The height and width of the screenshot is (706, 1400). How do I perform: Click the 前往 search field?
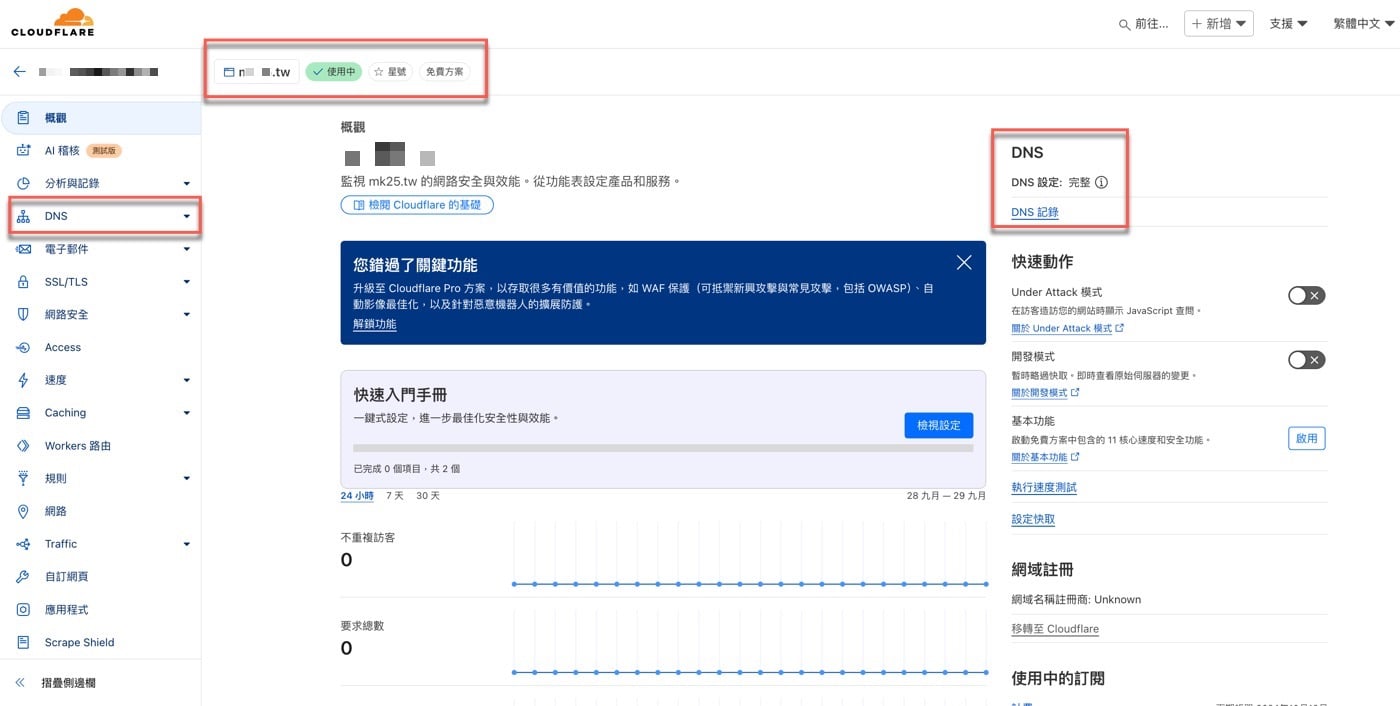click(x=1144, y=24)
